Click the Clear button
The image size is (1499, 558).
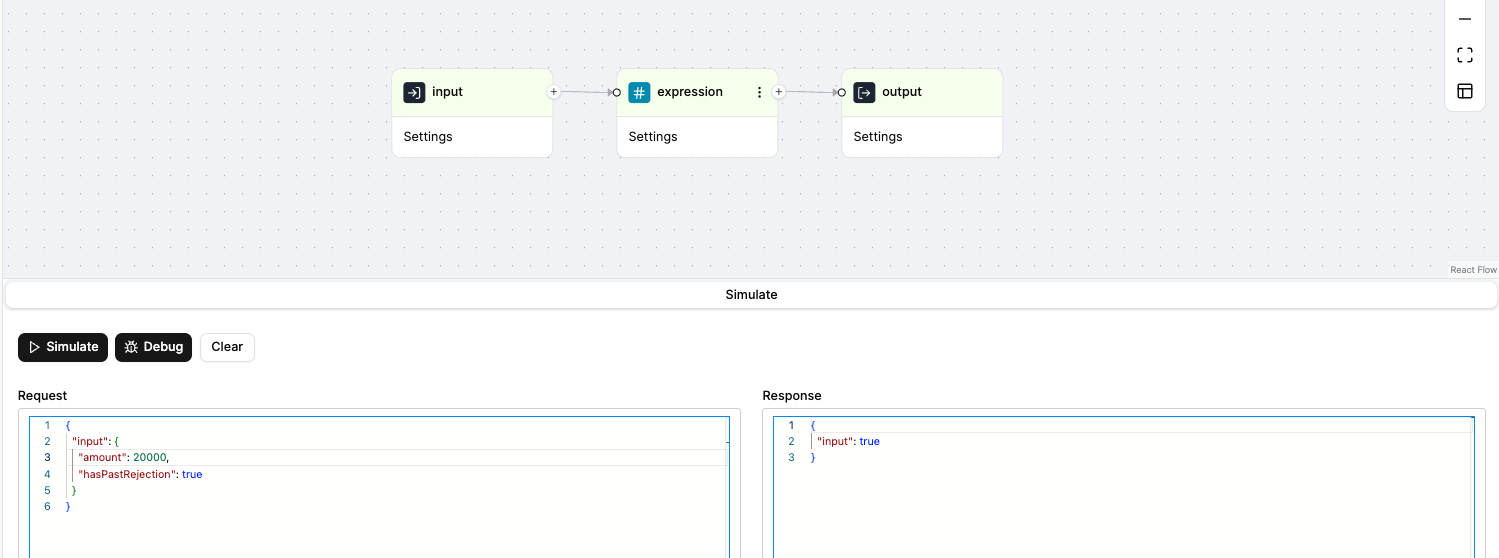click(227, 347)
